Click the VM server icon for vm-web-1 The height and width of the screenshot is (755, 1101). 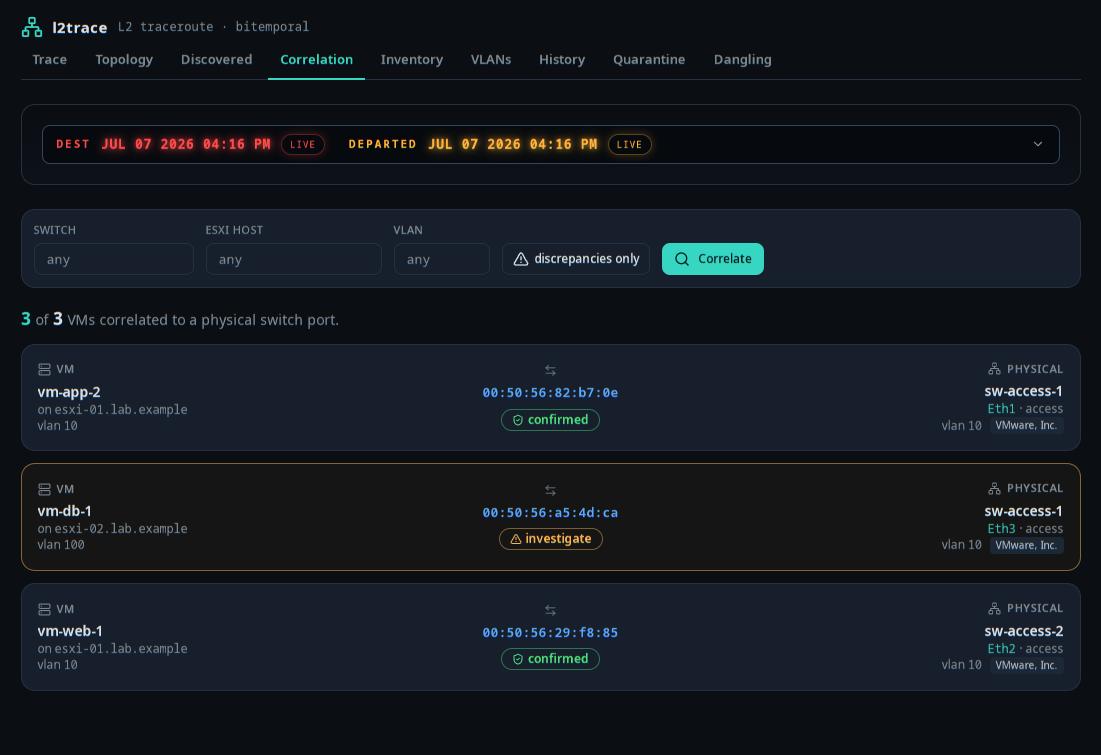44,609
